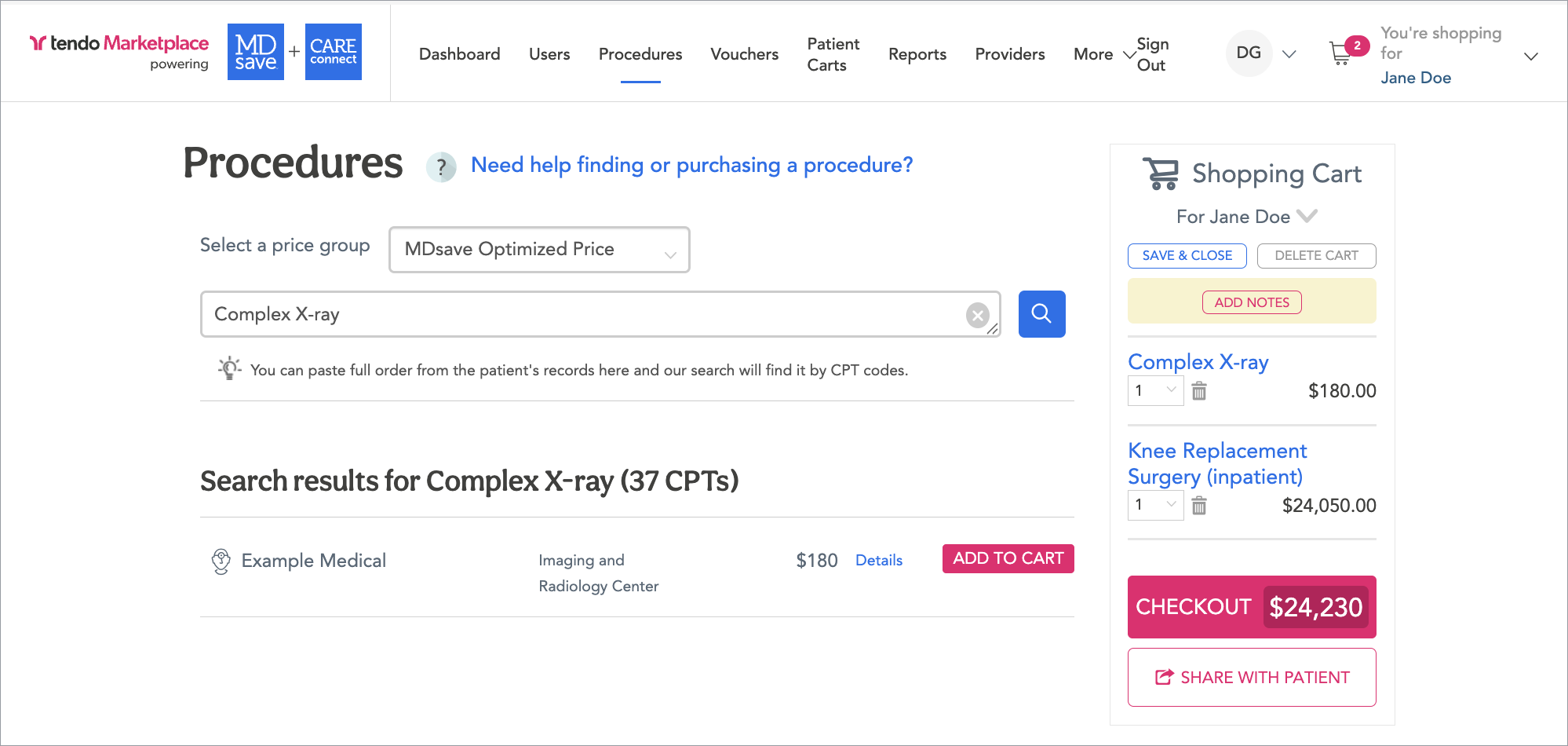
Task: Remove Knee Replacement Surgery with trash icon
Action: click(x=1199, y=506)
